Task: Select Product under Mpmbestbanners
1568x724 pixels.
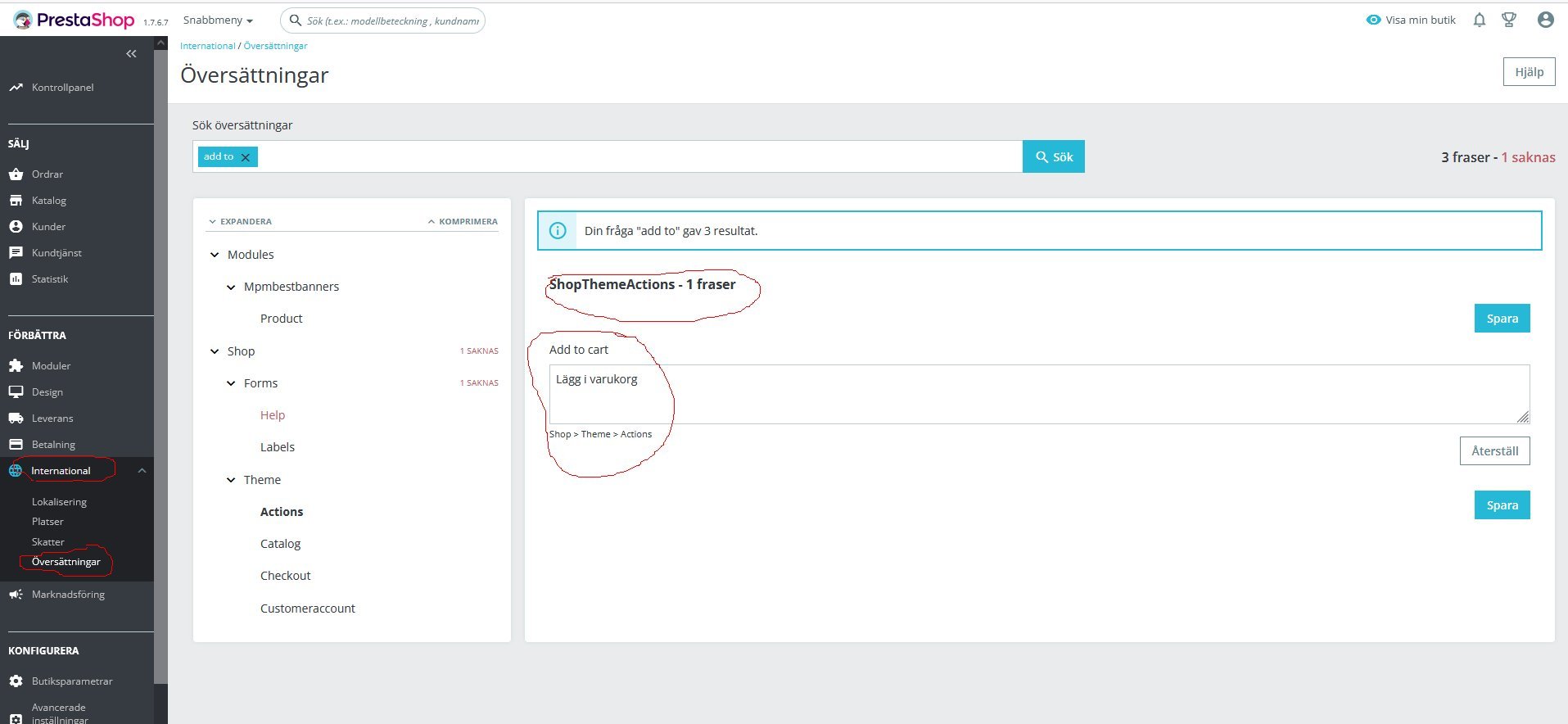Action: click(281, 319)
